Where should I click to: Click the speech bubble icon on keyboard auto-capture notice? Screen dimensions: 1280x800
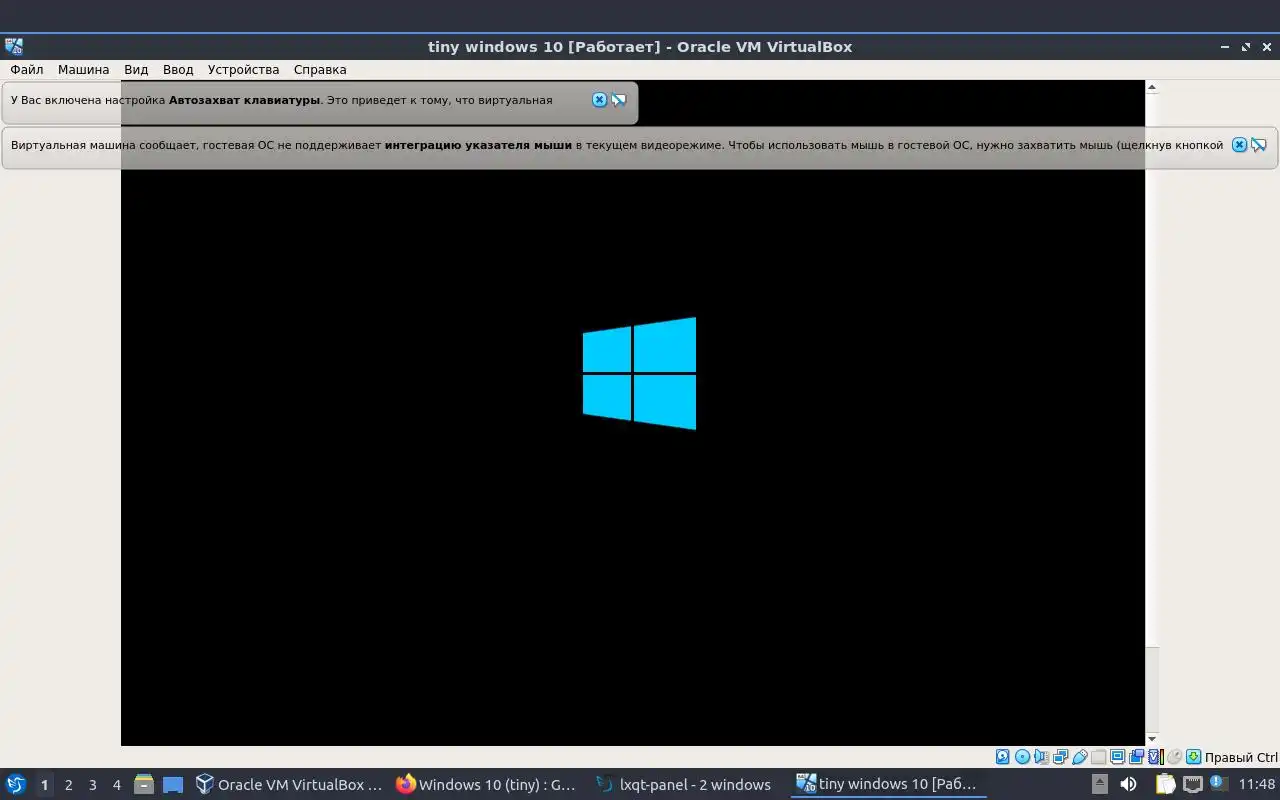[x=619, y=100]
